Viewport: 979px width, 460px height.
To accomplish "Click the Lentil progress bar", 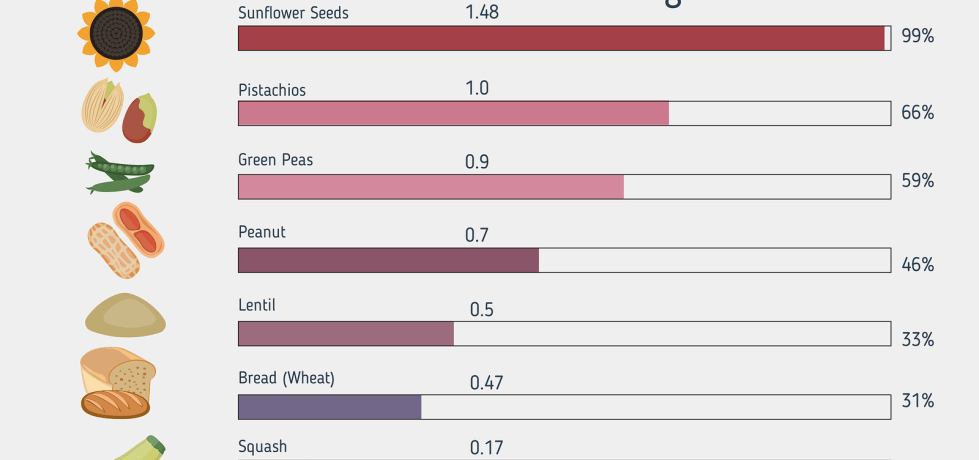I will click(x=564, y=334).
